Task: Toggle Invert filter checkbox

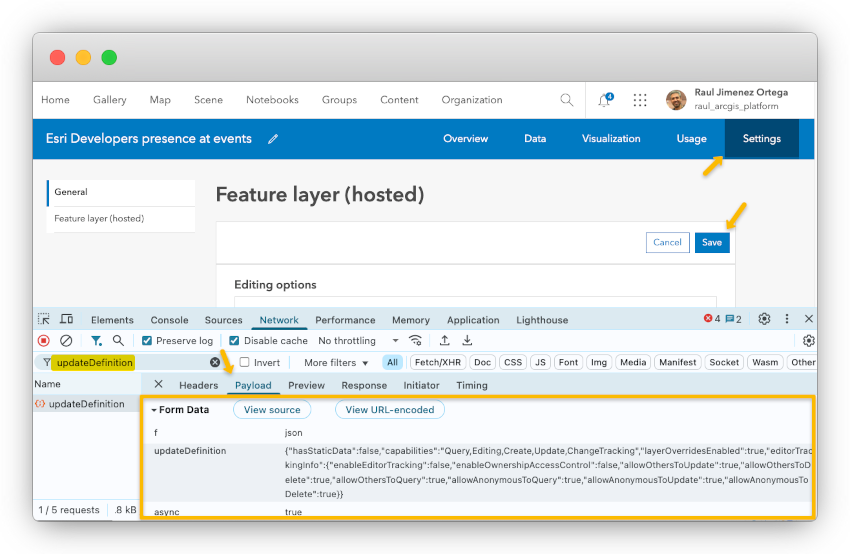Action: pos(244,362)
